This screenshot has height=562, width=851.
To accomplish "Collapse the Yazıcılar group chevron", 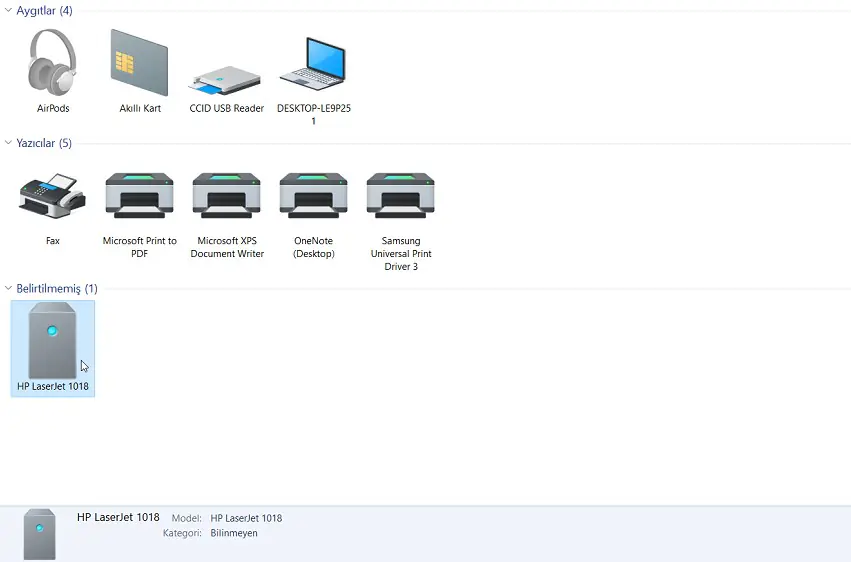I will pyautogui.click(x=8, y=144).
